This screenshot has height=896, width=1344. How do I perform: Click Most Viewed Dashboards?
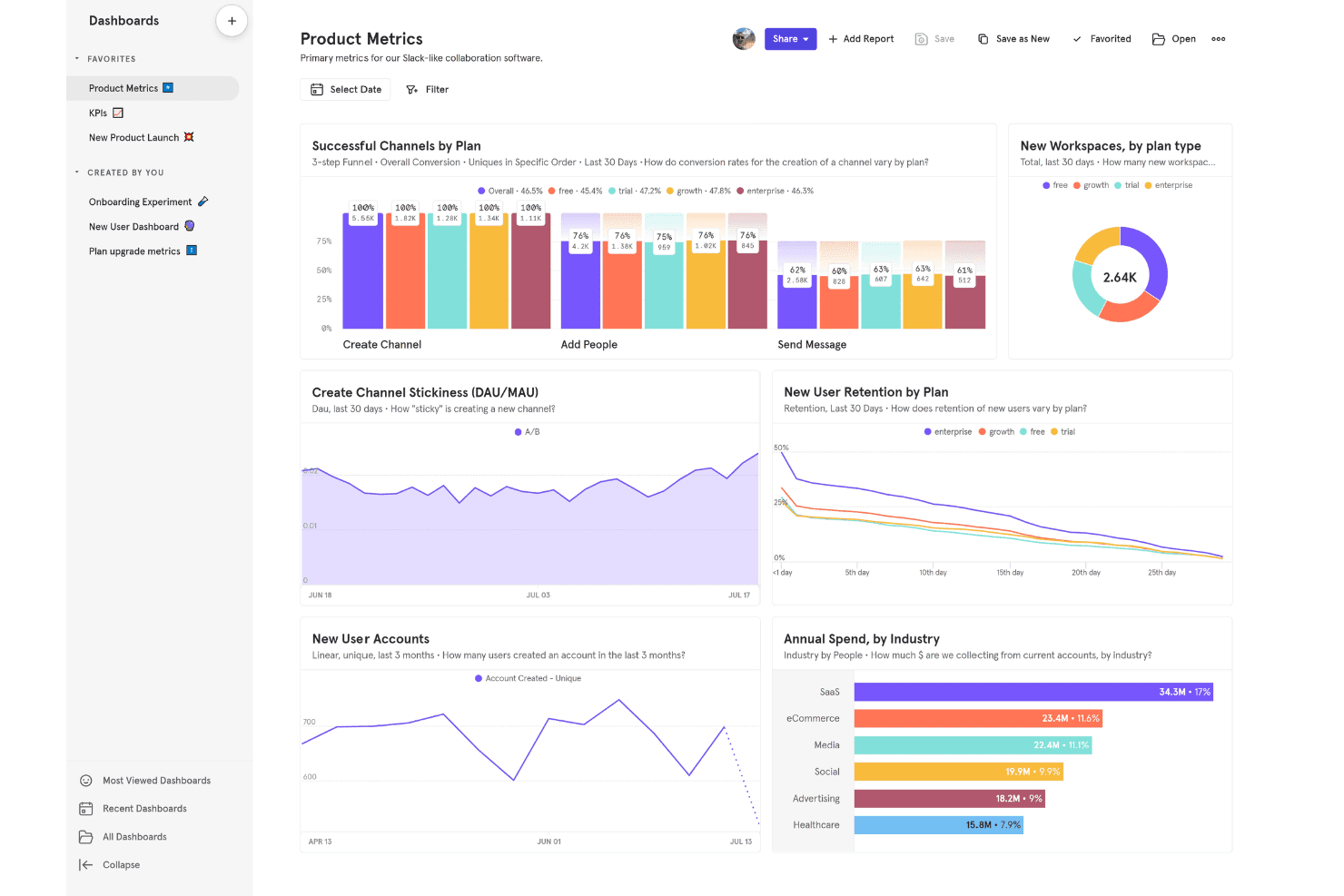coord(145,781)
